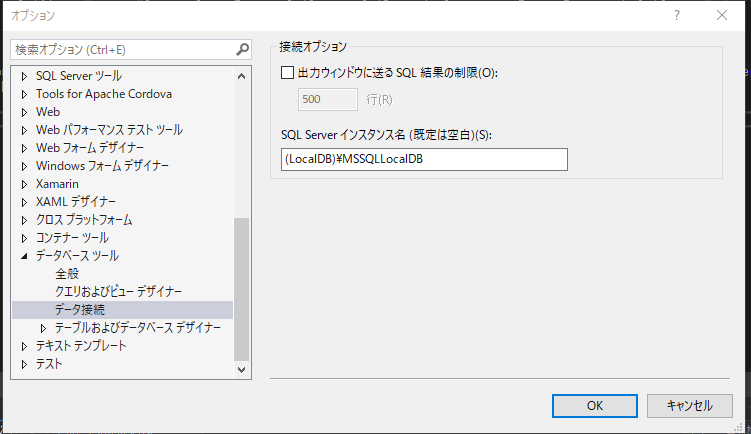Select 全般 under データベース ツール
Viewport: 751px width, 434px height.
pos(67,274)
